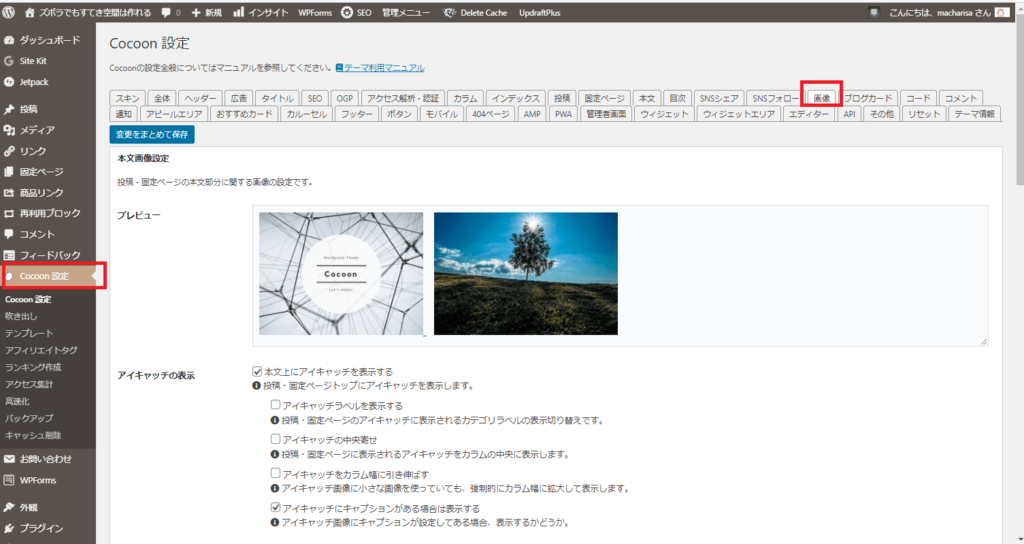Switch to the スキン tab
The height and width of the screenshot is (544, 1024).
click(x=128, y=98)
